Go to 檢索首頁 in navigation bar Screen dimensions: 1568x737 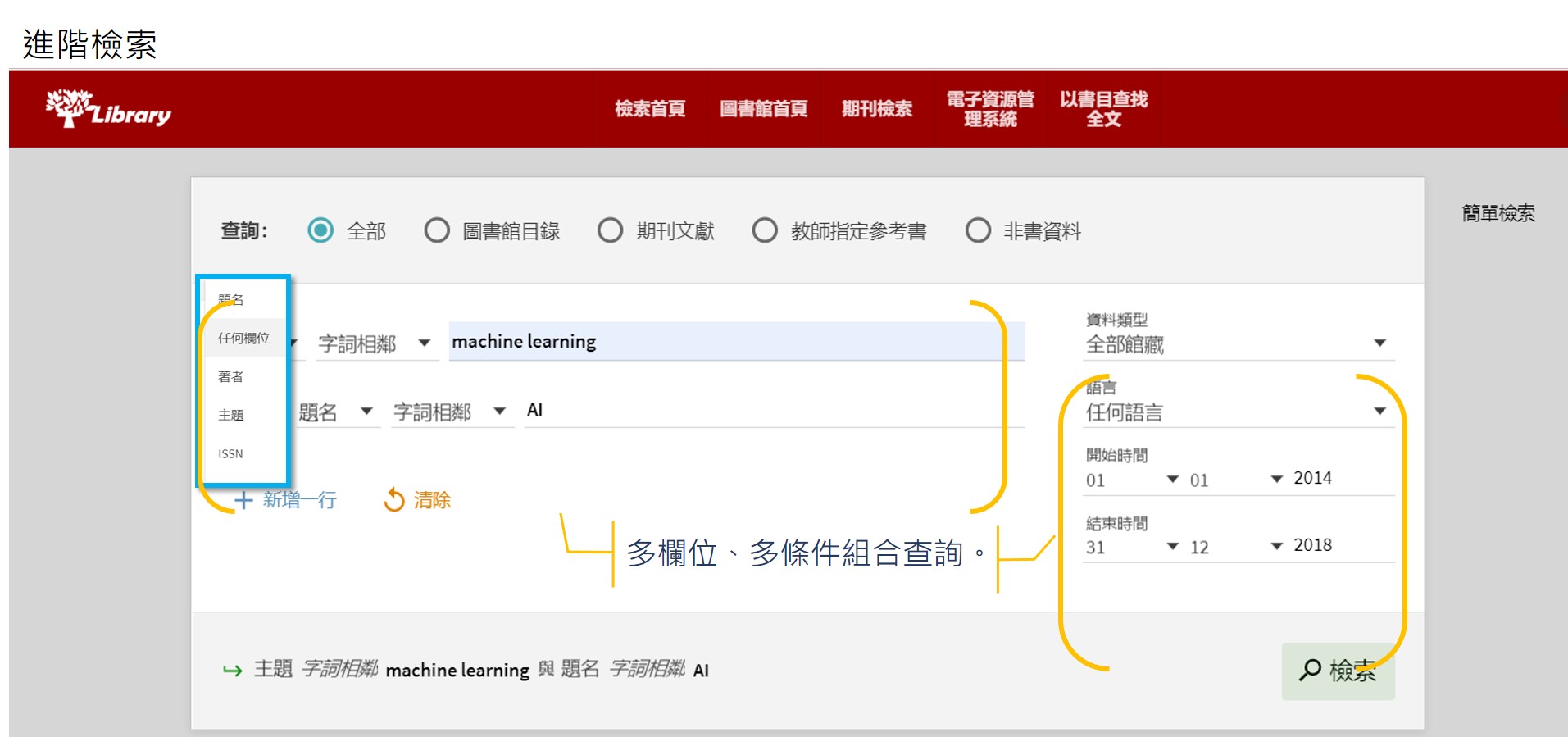(x=650, y=109)
